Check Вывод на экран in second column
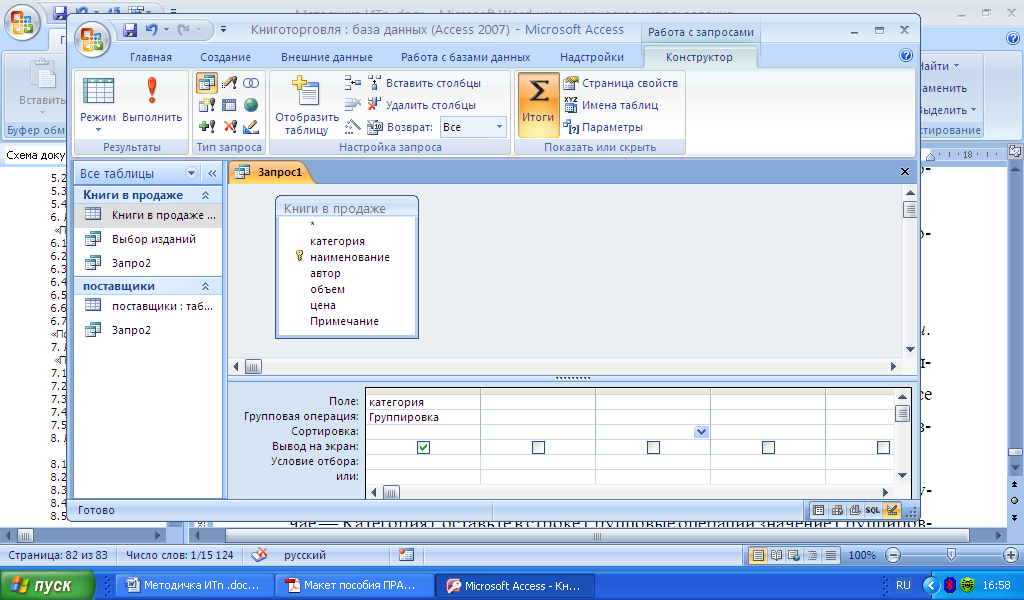The width and height of the screenshot is (1024, 600). [538, 447]
